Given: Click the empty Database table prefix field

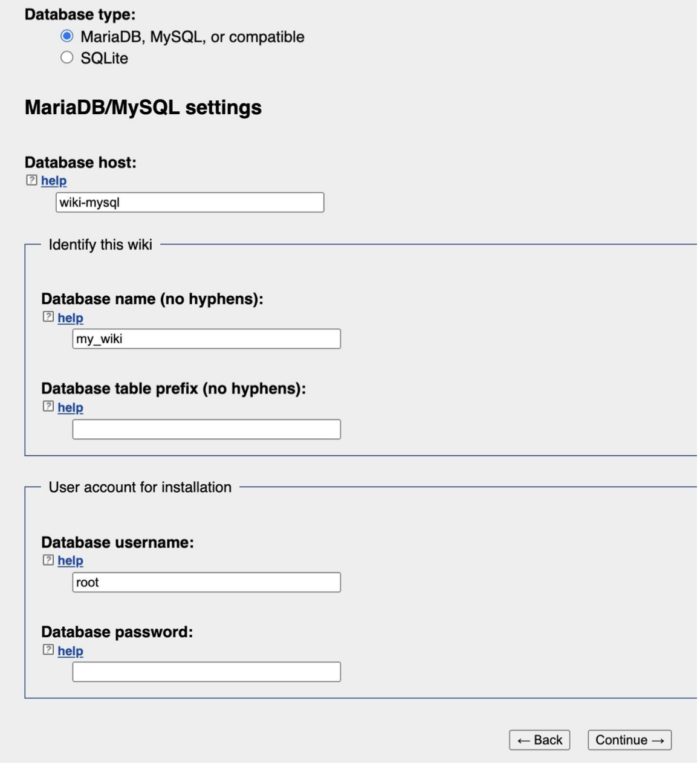Looking at the screenshot, I should (x=206, y=429).
